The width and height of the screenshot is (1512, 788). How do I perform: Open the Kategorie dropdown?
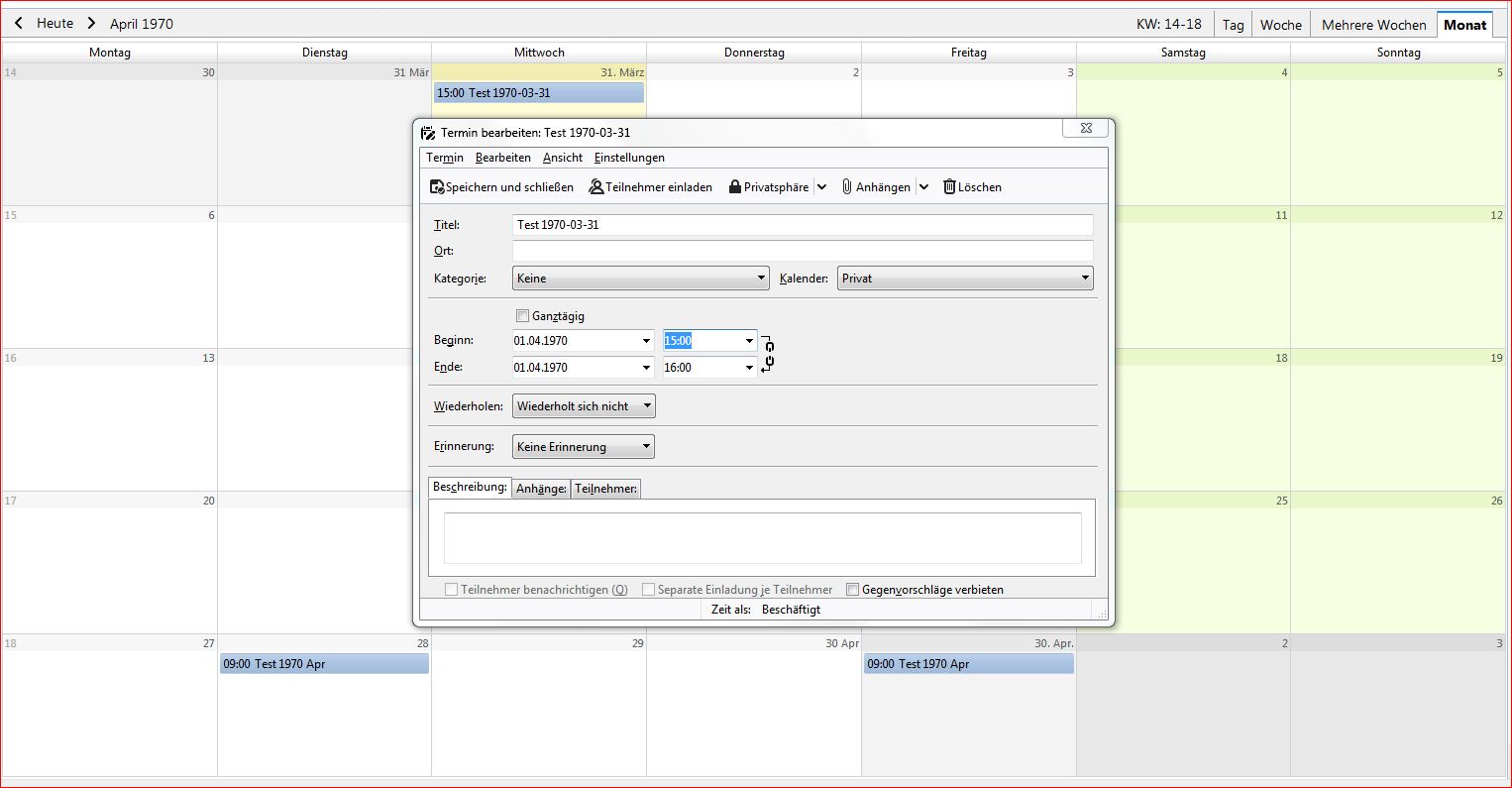tap(641, 279)
